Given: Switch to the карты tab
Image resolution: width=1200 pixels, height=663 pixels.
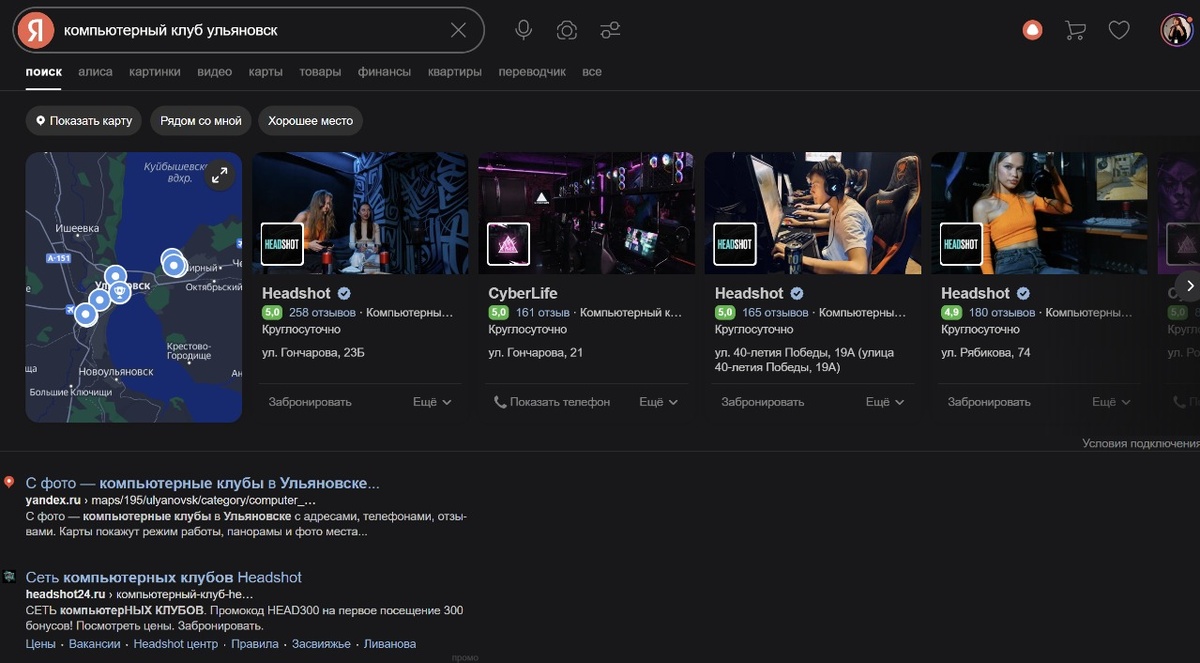Looking at the screenshot, I should (x=265, y=72).
